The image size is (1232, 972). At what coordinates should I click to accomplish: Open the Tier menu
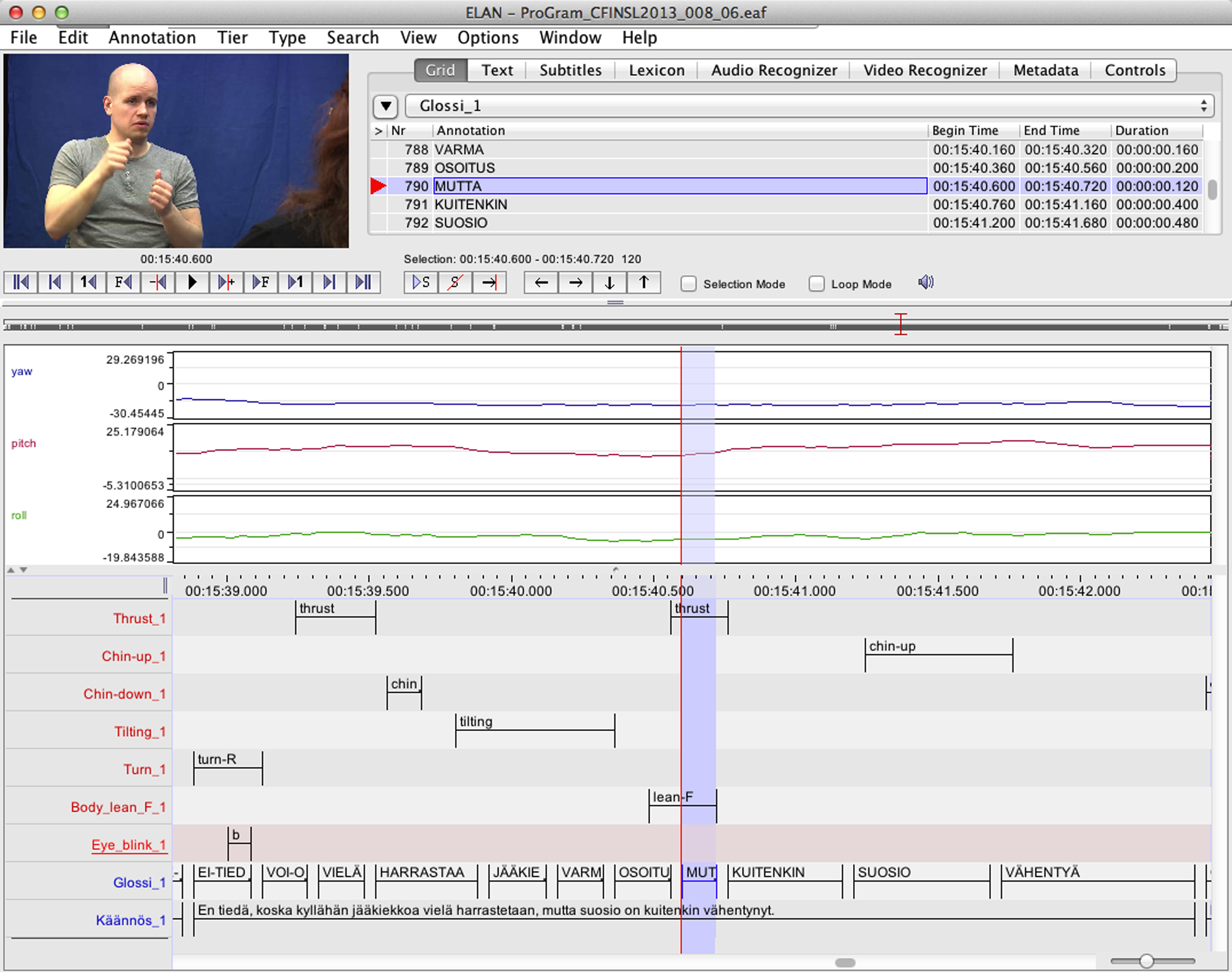(x=232, y=38)
